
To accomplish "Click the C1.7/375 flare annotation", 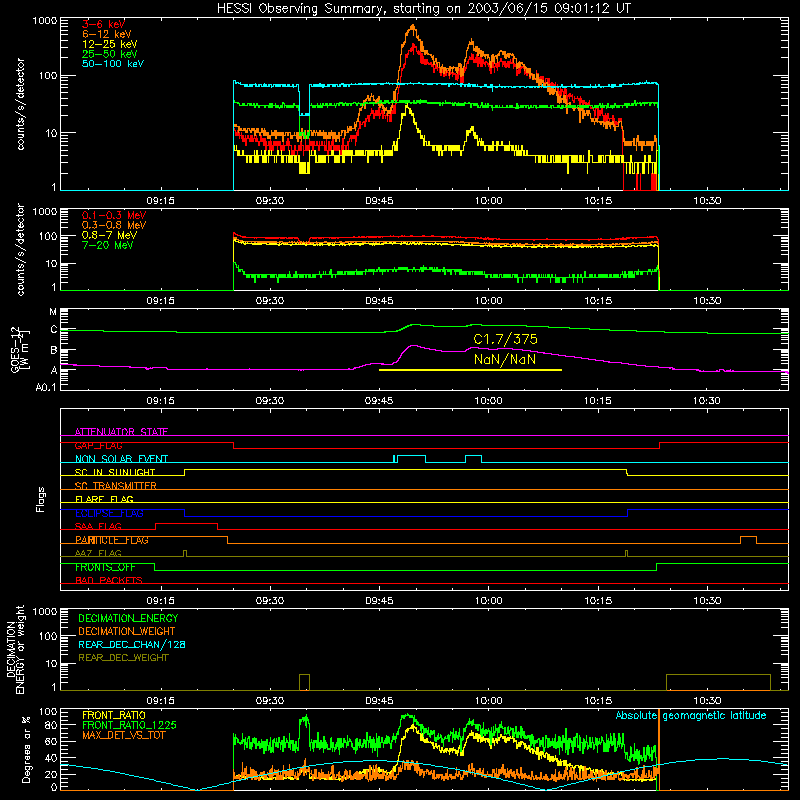I will [505, 339].
